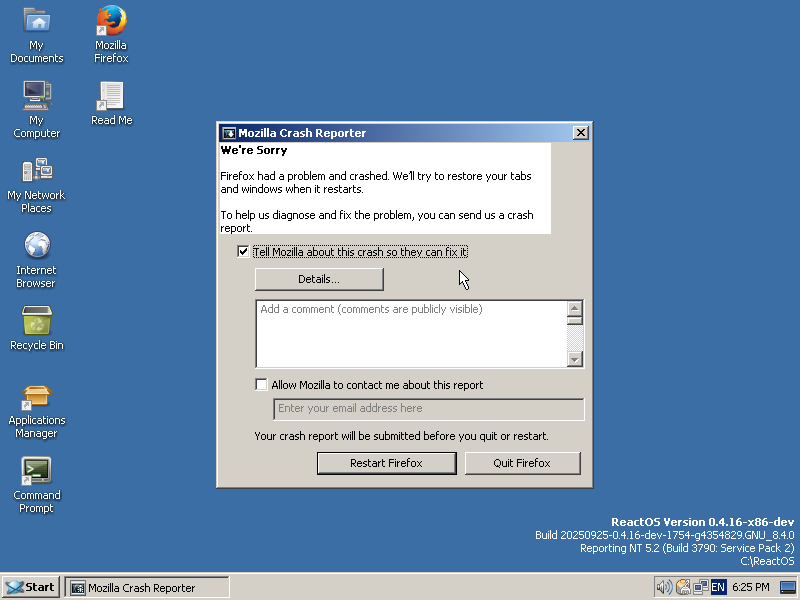The height and width of the screenshot is (600, 800).
Task: Open My Documents folder icon
Action: point(36,21)
